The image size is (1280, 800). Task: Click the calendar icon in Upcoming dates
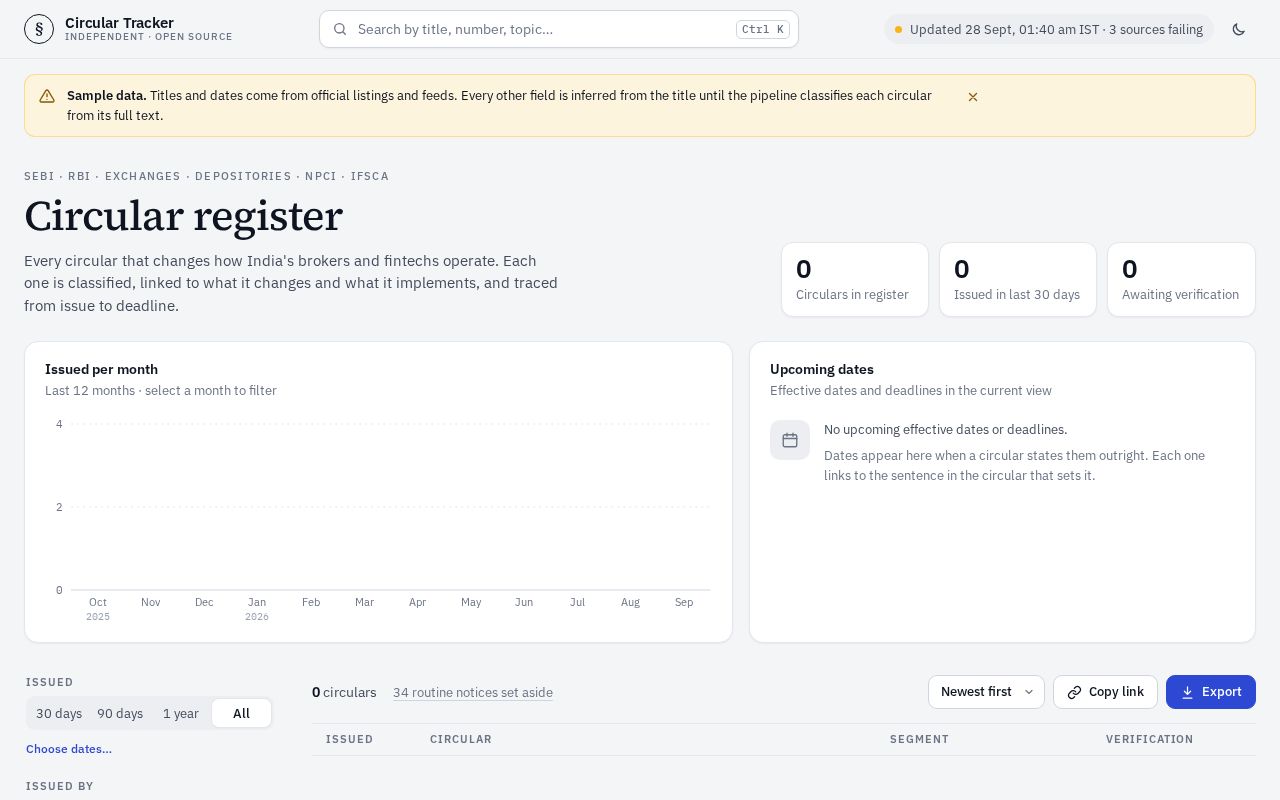[790, 440]
